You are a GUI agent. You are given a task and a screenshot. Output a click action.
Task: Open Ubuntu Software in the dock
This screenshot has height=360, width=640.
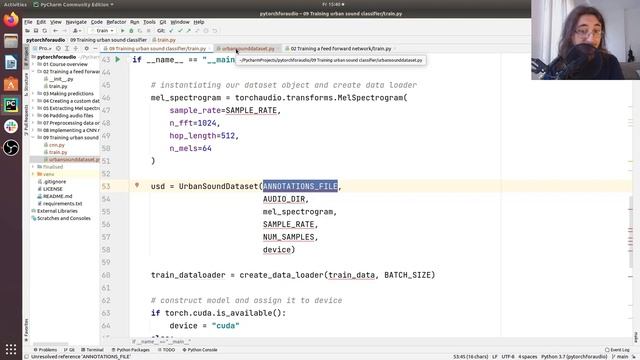tap(11, 84)
